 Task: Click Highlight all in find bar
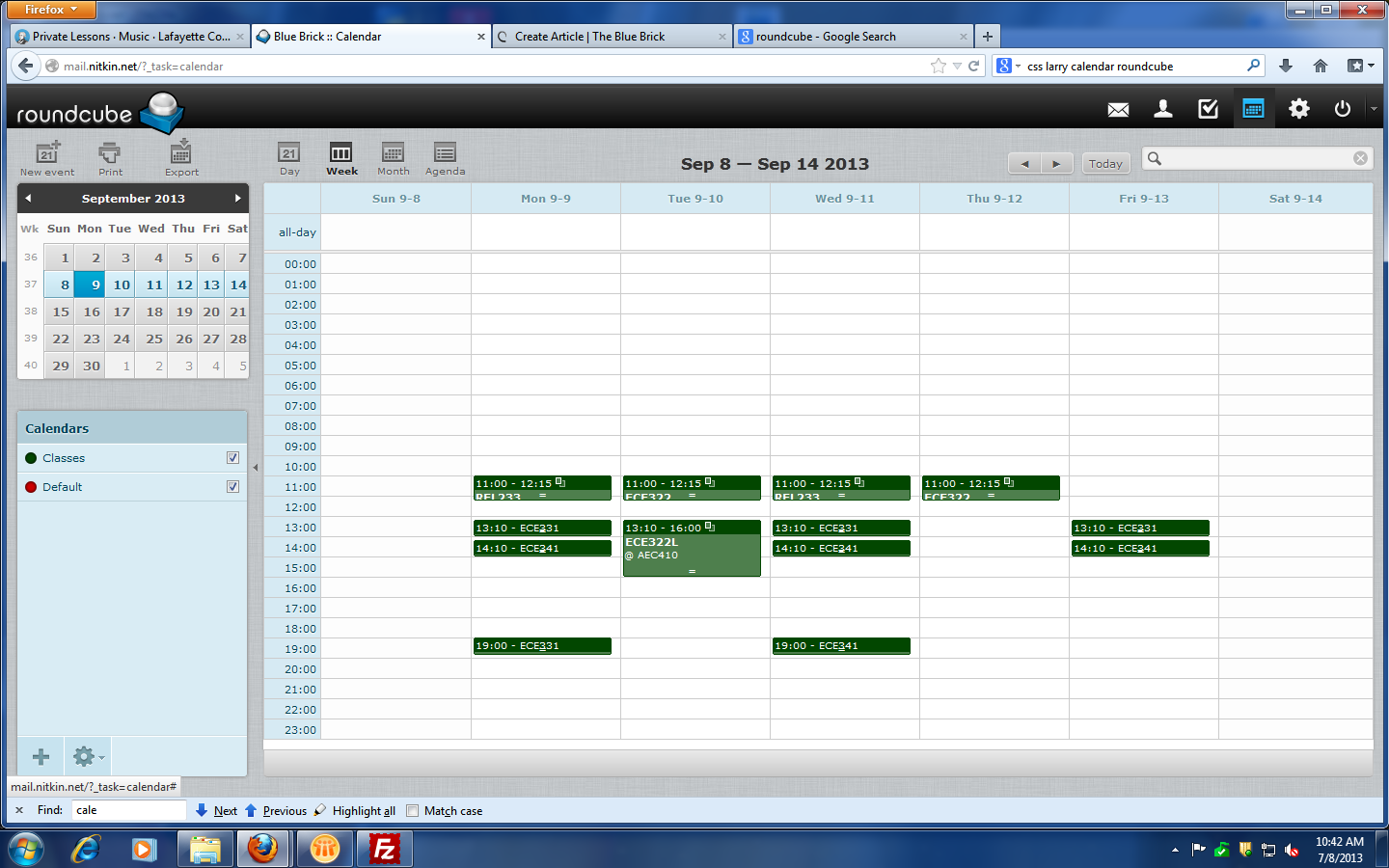click(x=363, y=811)
